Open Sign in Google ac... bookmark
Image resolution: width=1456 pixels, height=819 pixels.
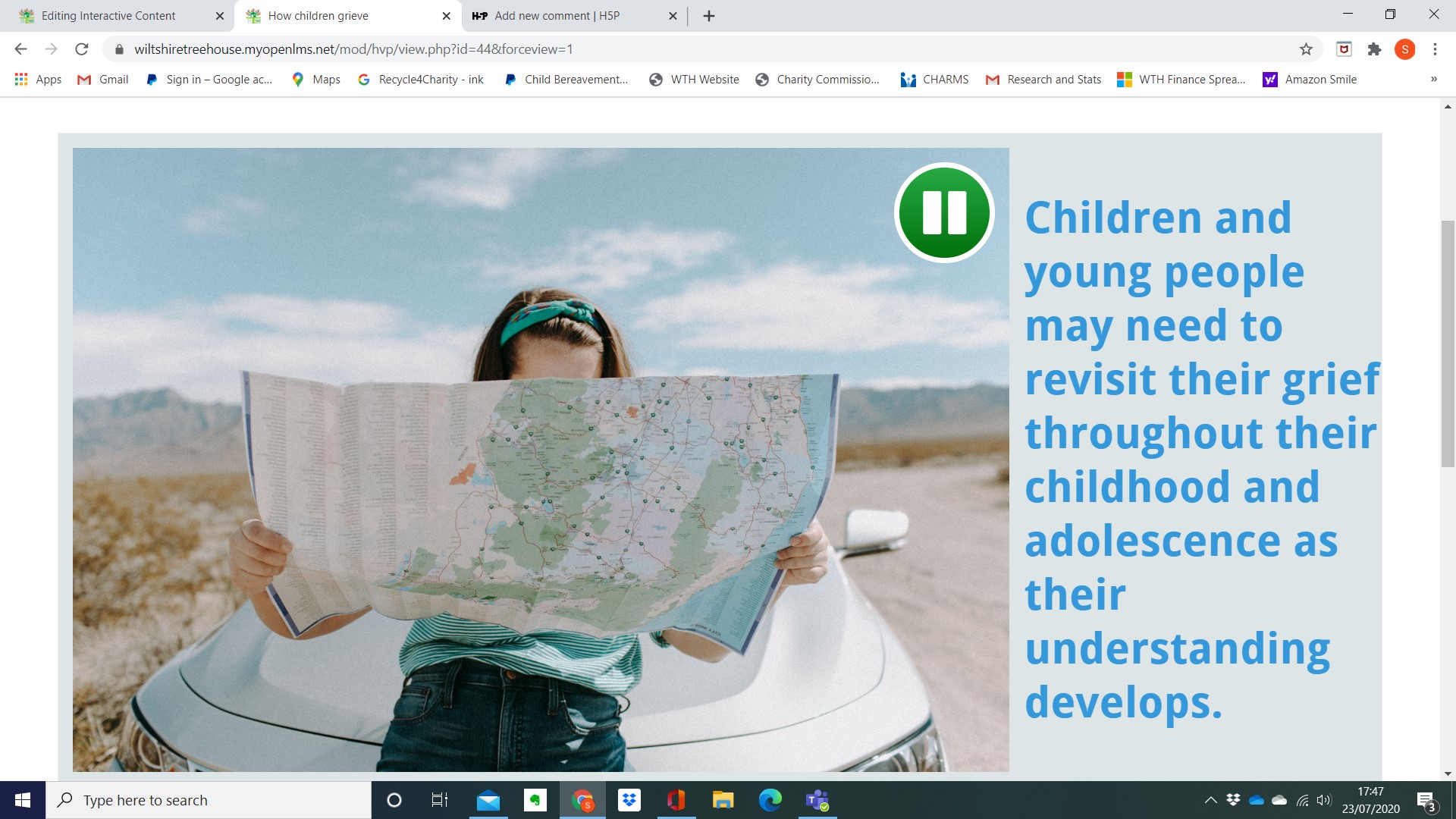coord(209,80)
